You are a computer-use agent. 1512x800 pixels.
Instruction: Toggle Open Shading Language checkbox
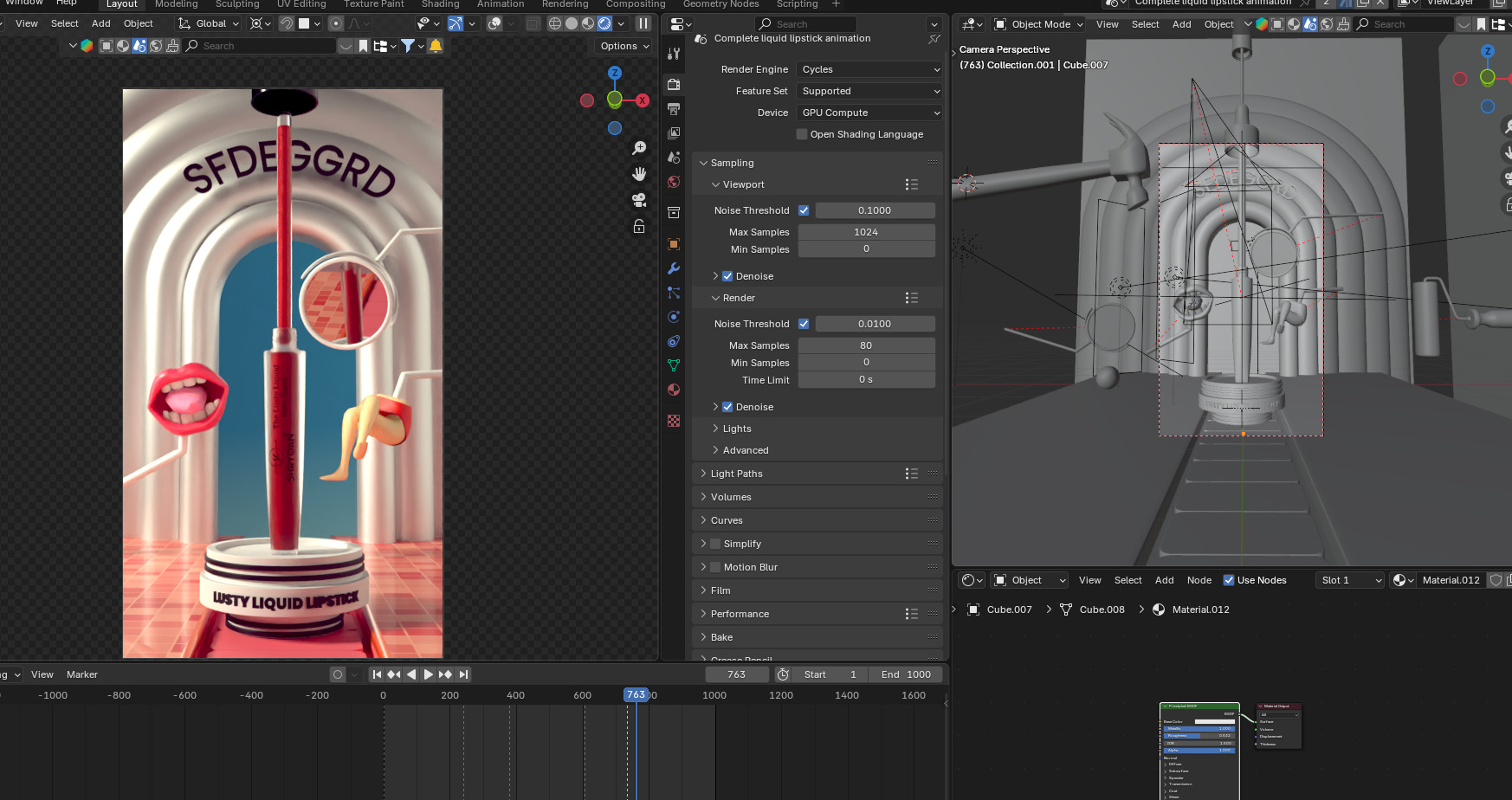[802, 134]
